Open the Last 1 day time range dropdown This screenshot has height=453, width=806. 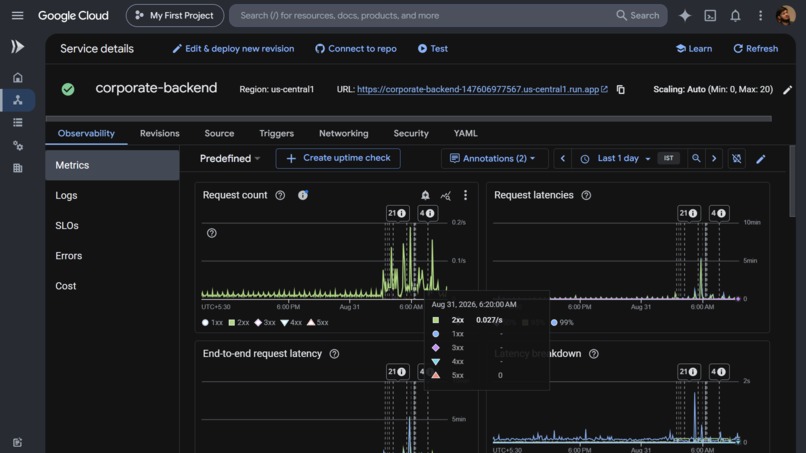(617, 158)
